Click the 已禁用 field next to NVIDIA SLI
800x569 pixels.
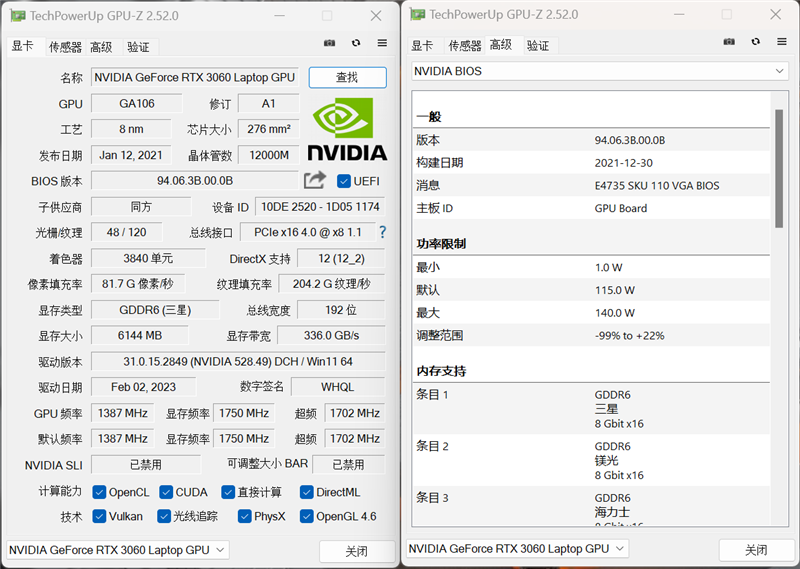(146, 464)
